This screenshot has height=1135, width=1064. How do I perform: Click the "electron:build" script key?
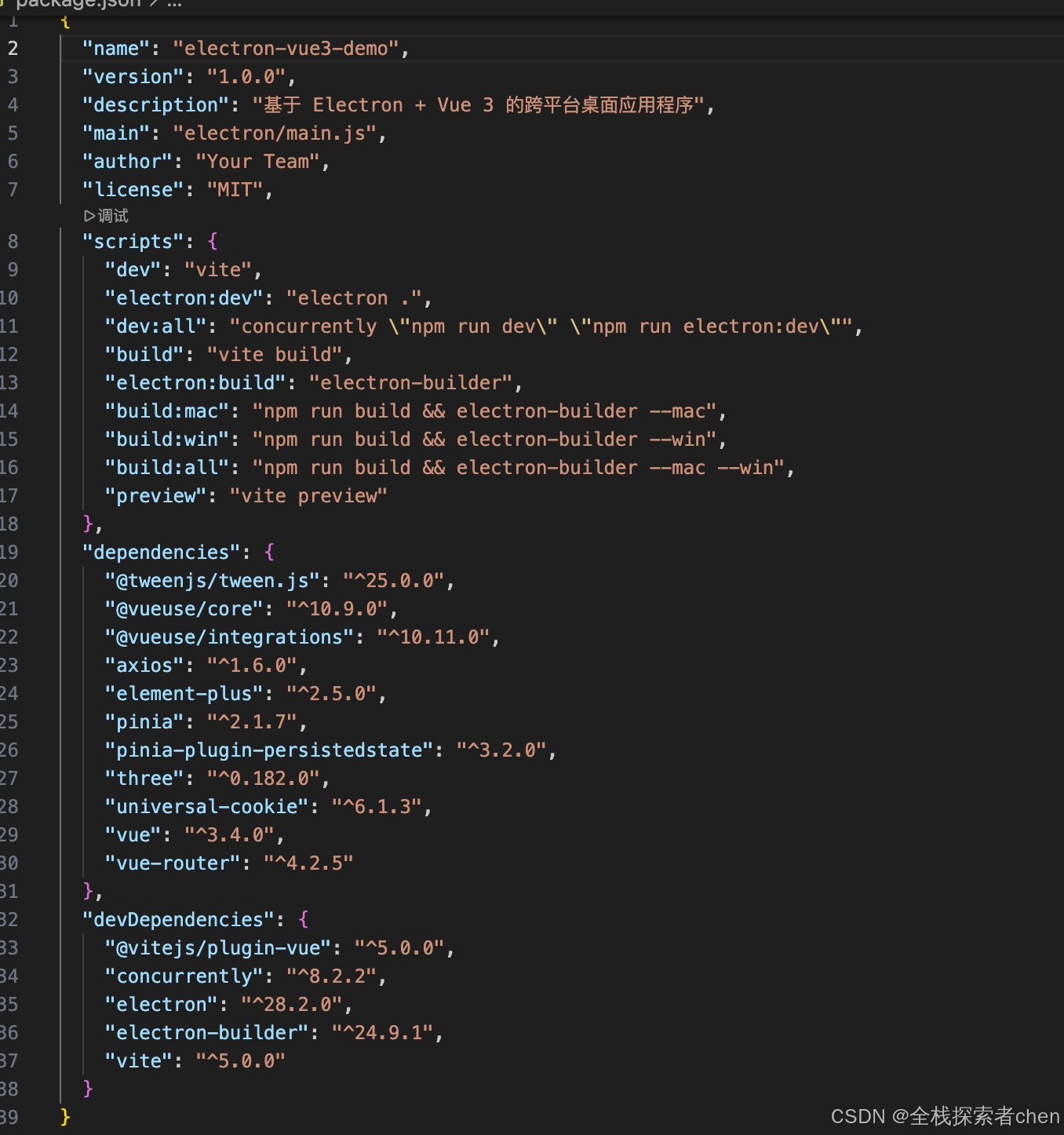[195, 383]
